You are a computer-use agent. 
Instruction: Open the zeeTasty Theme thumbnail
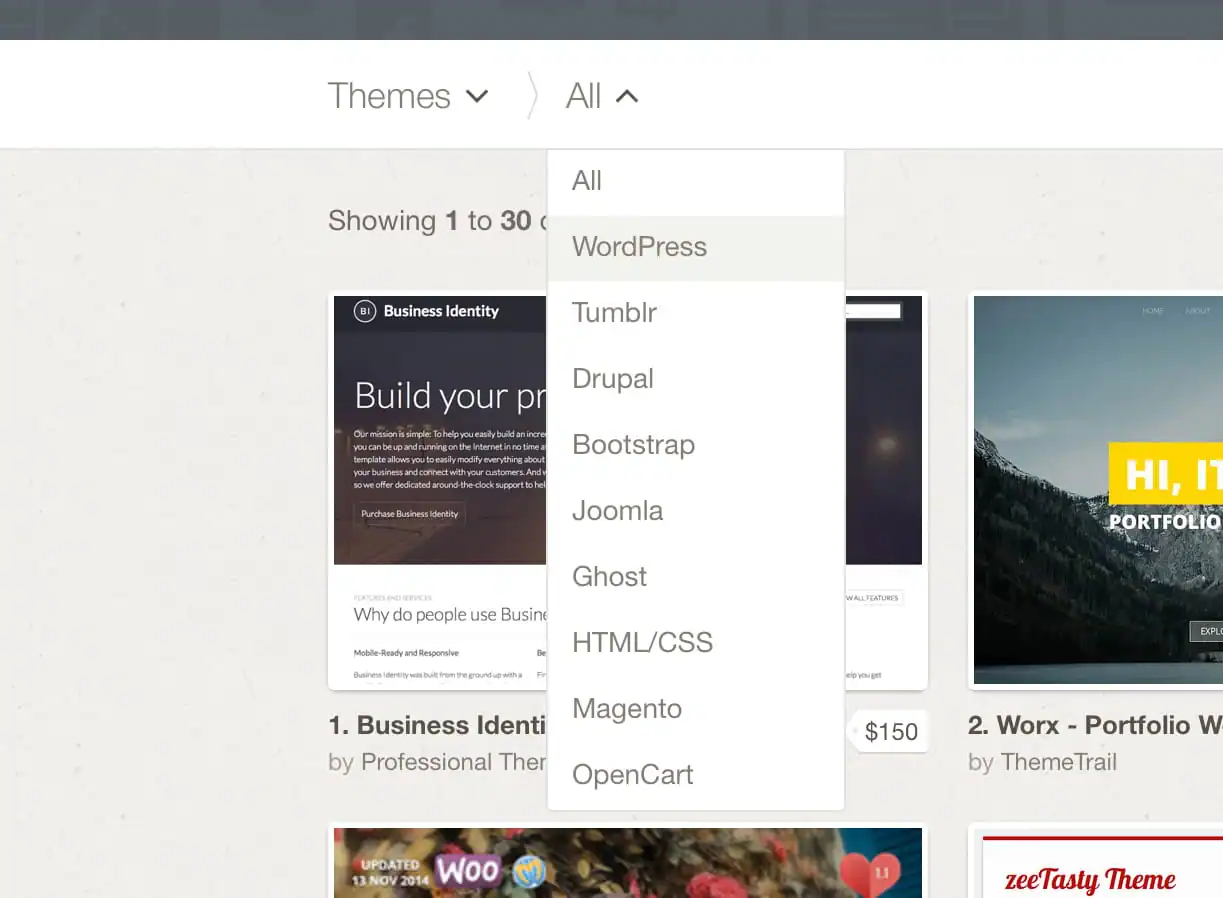1096,861
